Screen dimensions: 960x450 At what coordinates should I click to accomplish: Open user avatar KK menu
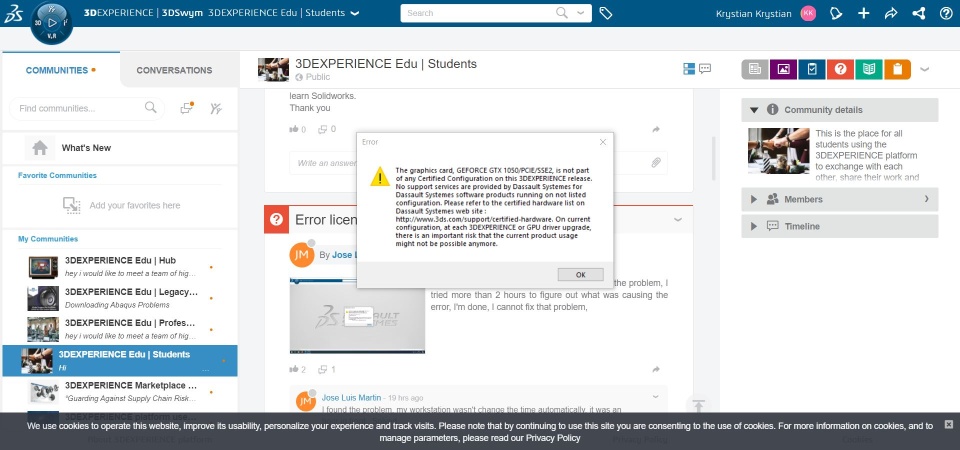point(808,13)
